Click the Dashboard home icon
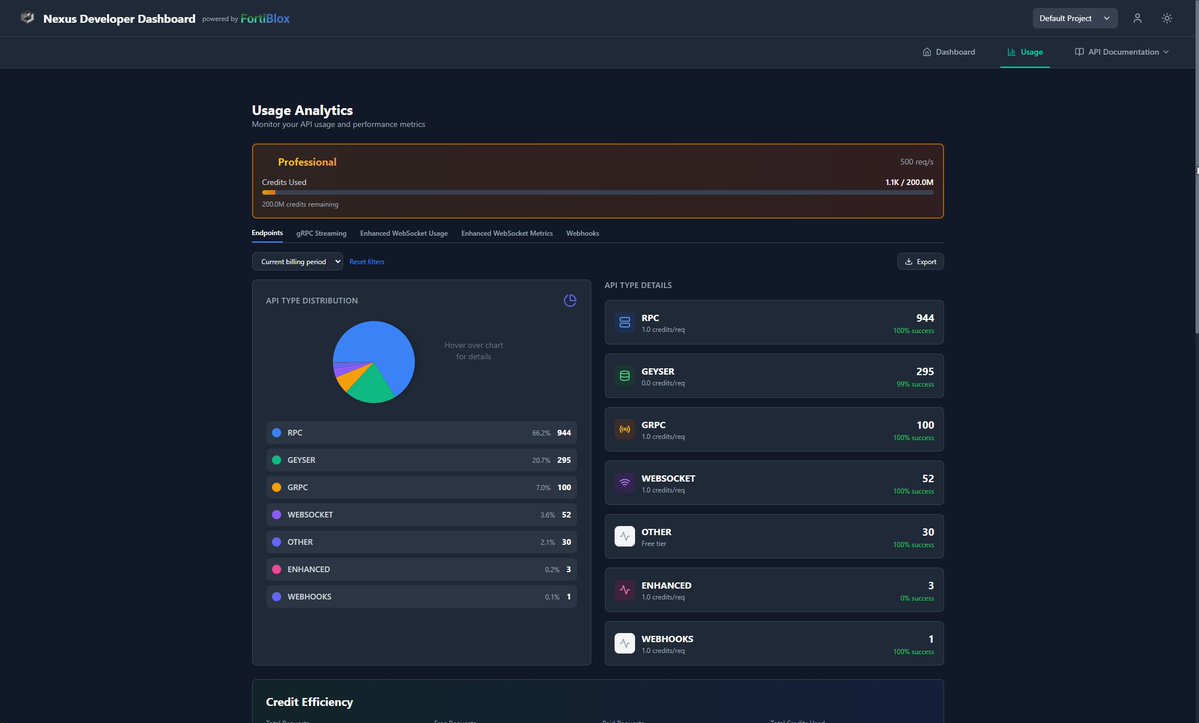Viewport: 1199px width, 723px height. click(x=925, y=50)
